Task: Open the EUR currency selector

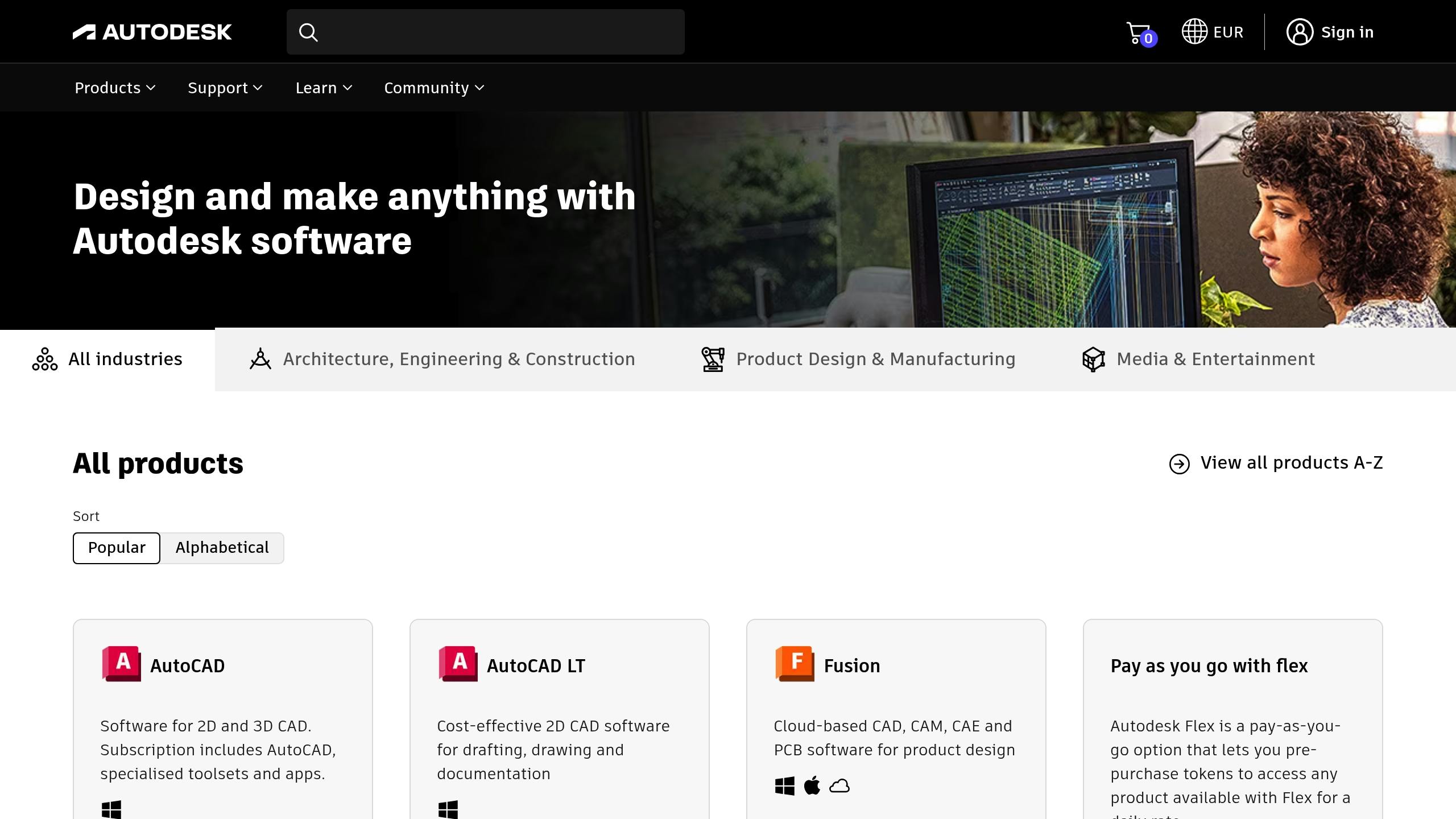Action: click(1213, 32)
